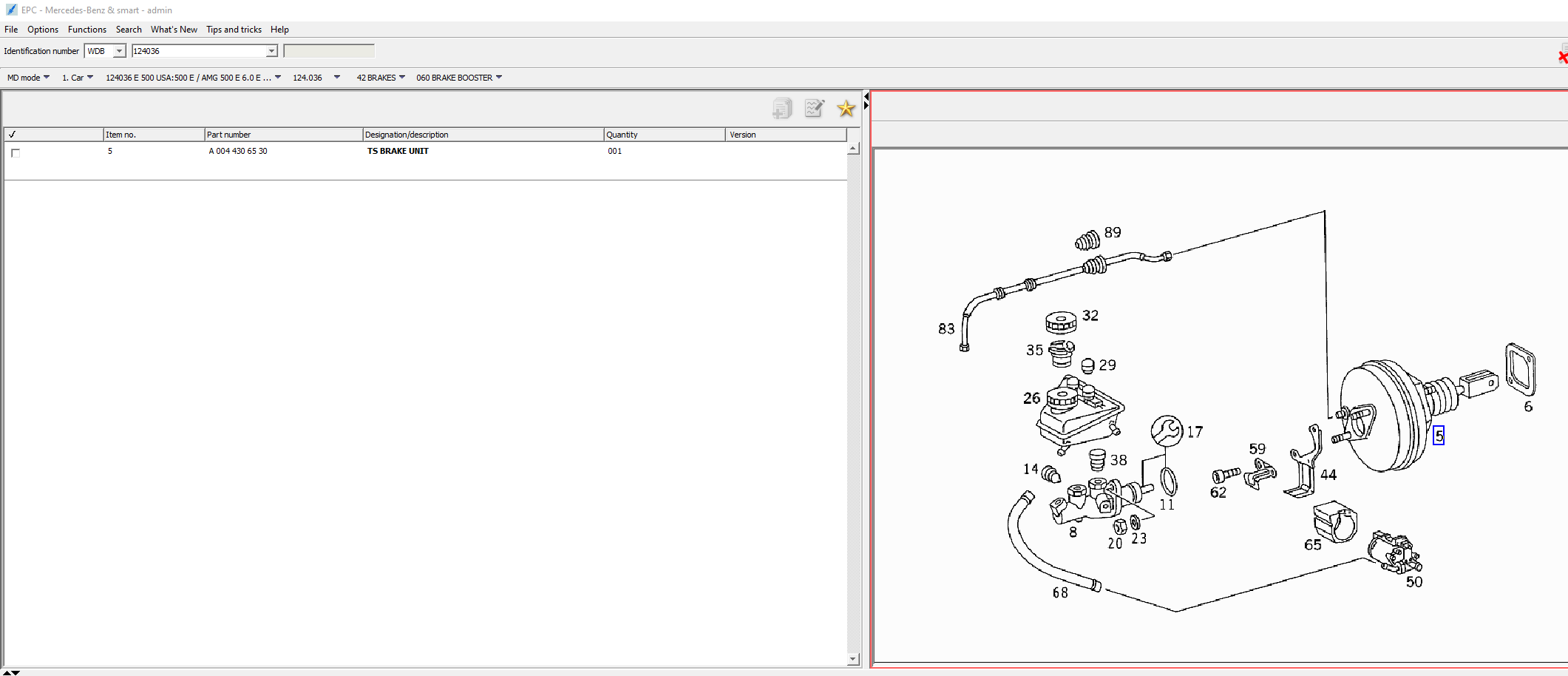Select callout 6 gasket in diagram
The width and height of the screenshot is (1568, 676).
point(1528,407)
